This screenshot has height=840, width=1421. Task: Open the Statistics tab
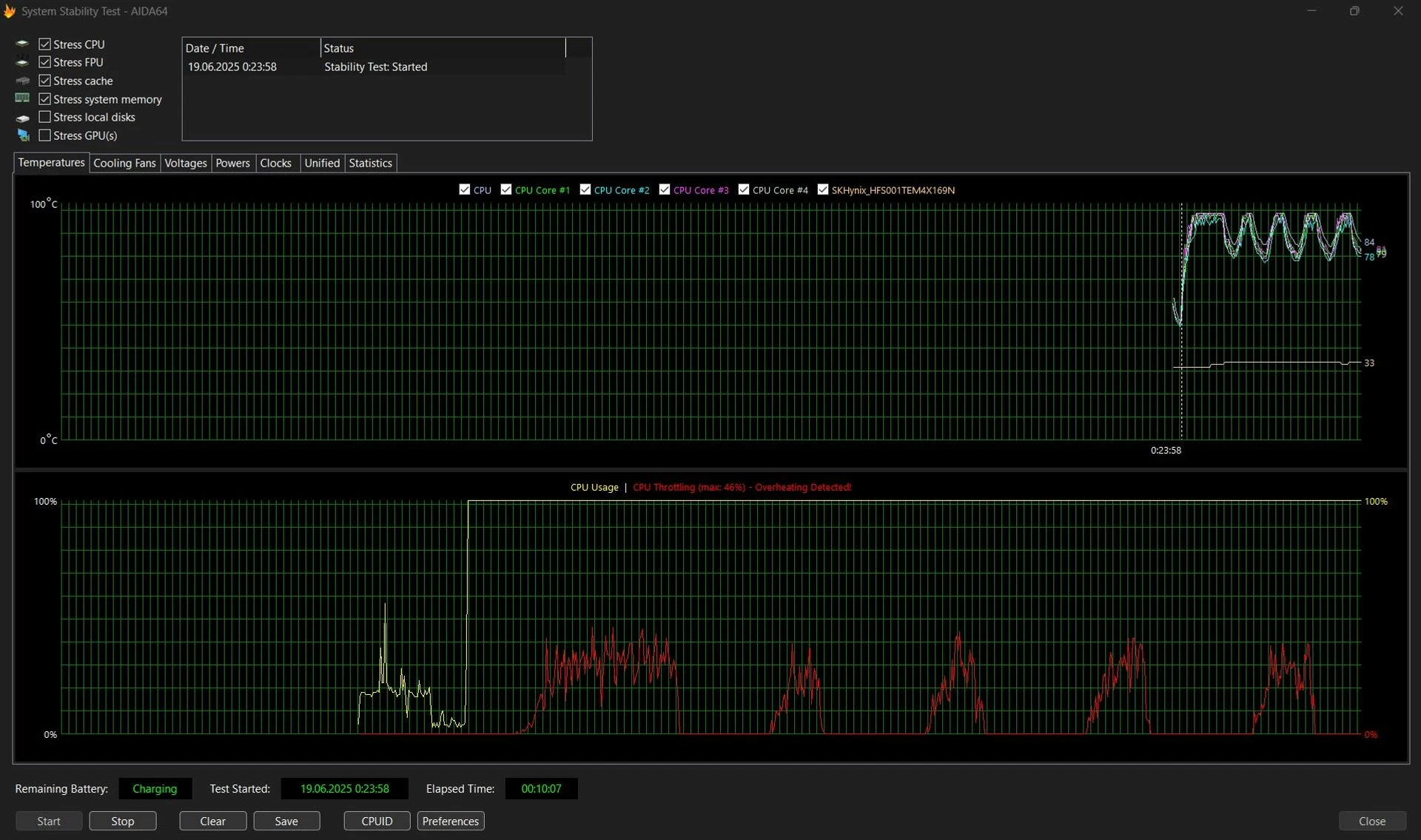[370, 164]
